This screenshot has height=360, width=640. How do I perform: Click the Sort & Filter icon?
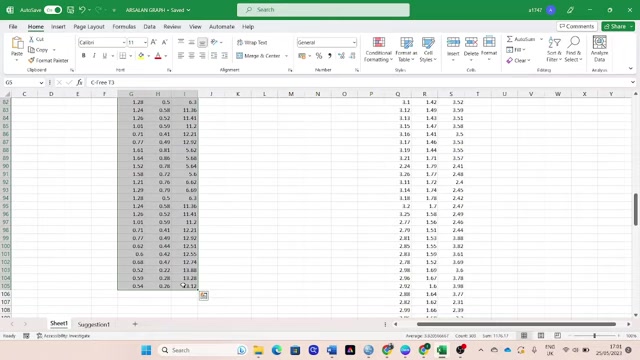click(554, 49)
